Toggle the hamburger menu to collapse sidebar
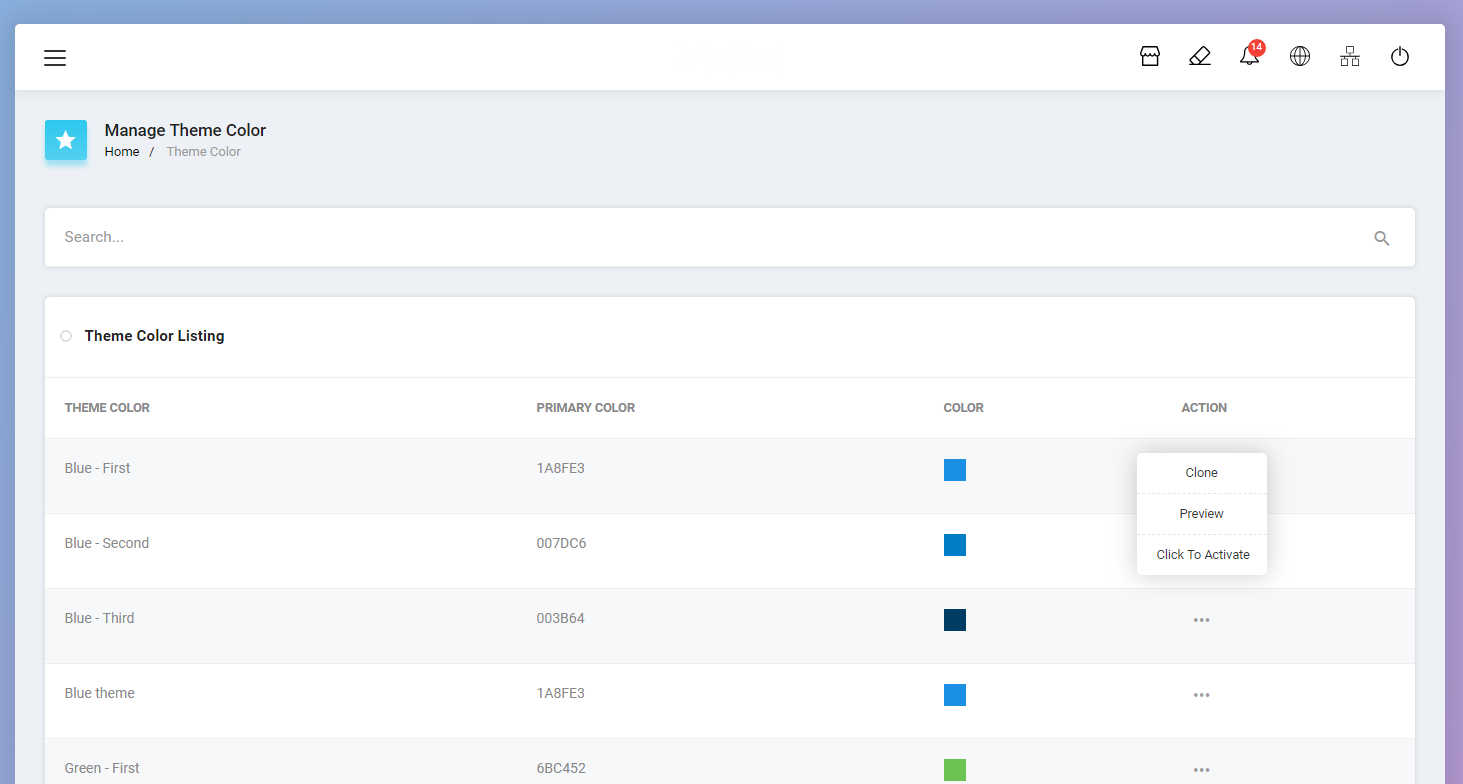1463x784 pixels. (55, 57)
